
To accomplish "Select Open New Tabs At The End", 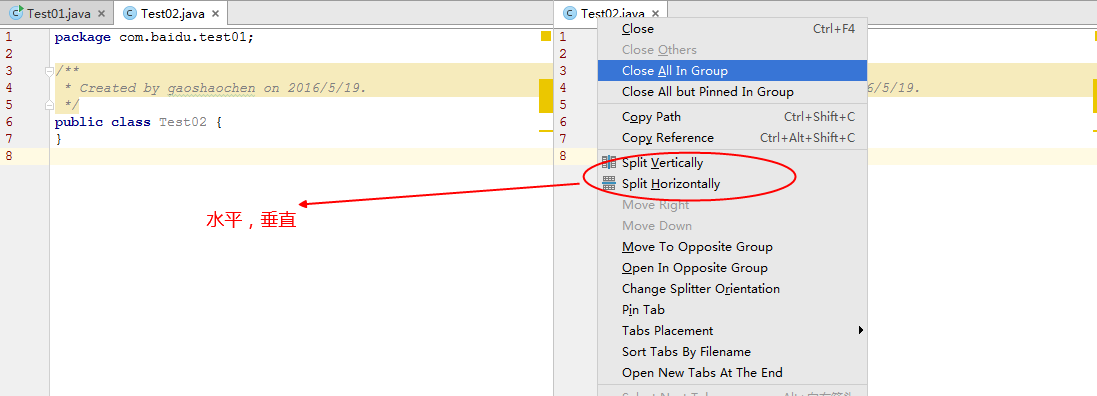I will coord(732,373).
